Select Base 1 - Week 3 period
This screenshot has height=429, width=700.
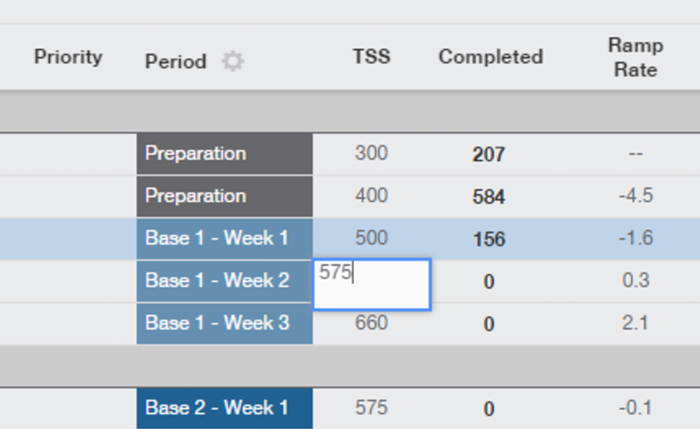(x=225, y=323)
